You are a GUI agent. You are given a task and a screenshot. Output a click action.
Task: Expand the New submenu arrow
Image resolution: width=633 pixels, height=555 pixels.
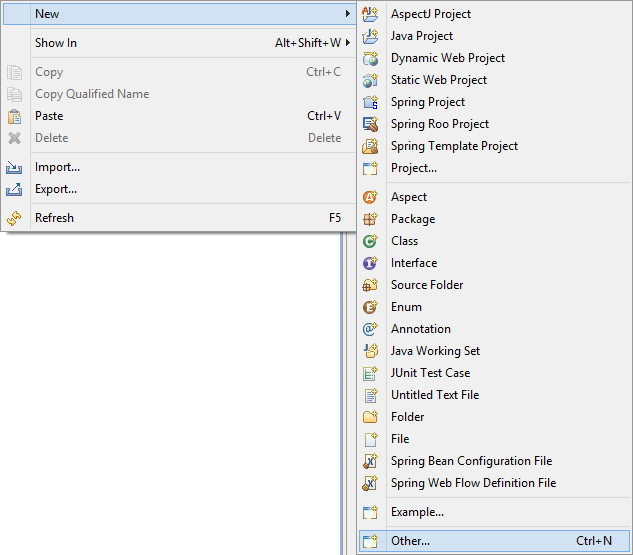[348, 14]
